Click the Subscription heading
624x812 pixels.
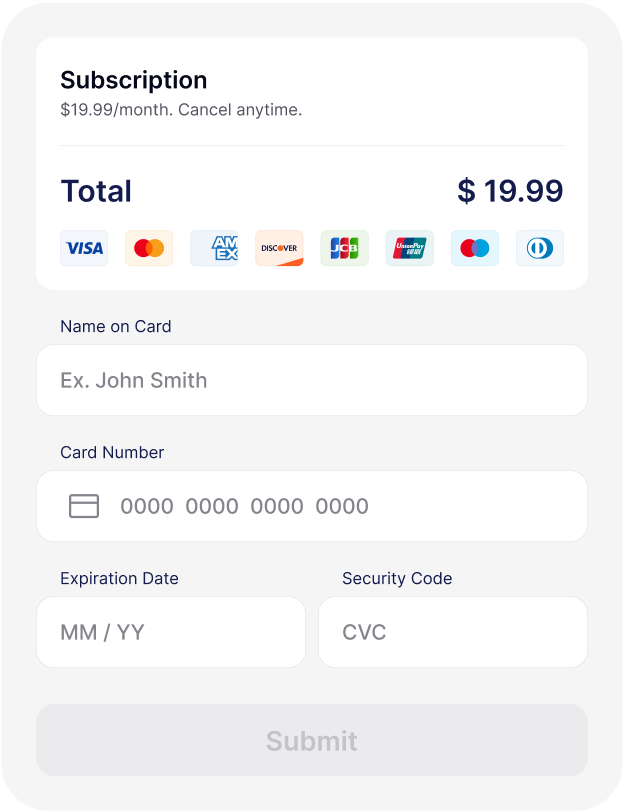[134, 80]
